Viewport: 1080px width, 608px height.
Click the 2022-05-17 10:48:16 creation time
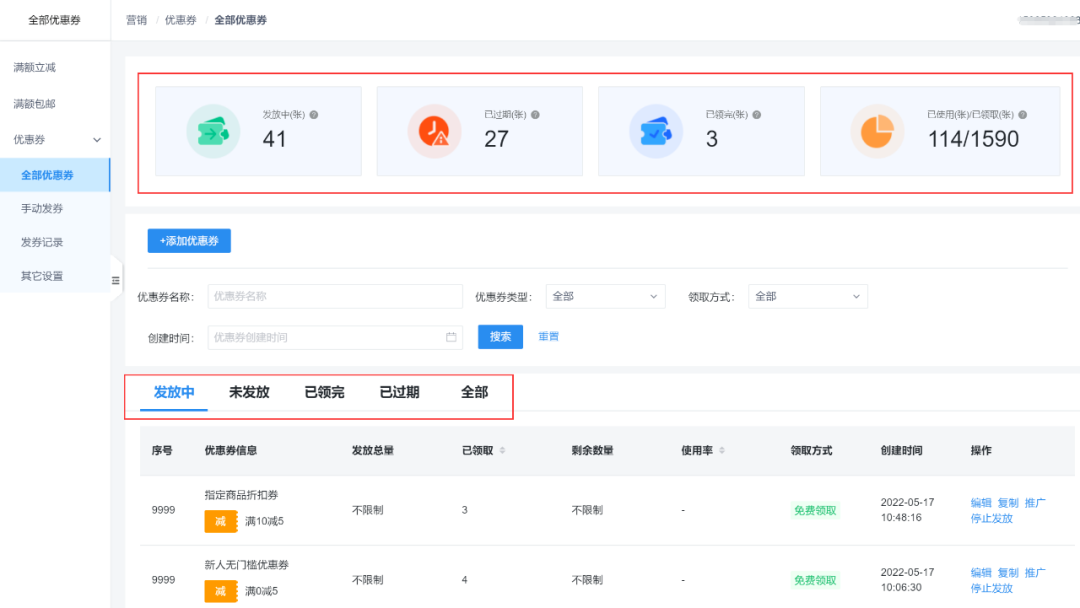[x=907, y=510]
